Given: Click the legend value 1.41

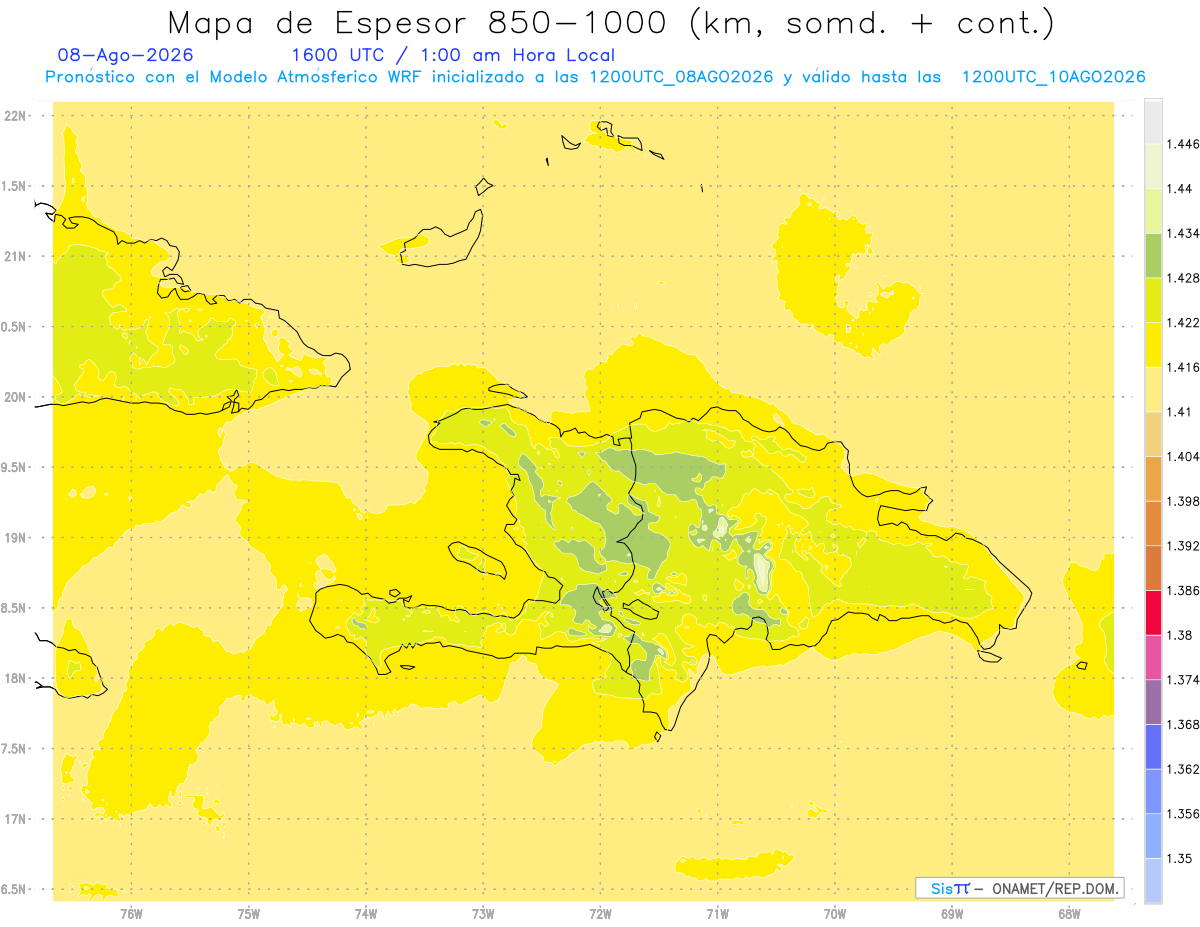Looking at the screenshot, I should 1180,412.
